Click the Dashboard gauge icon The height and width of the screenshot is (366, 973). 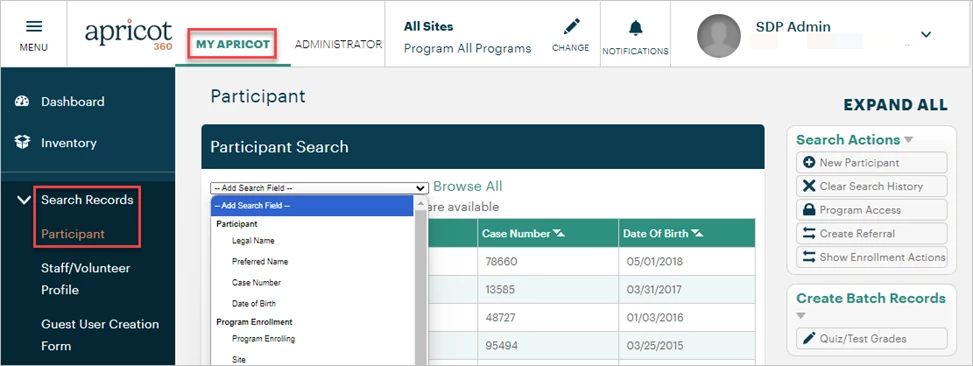22,102
